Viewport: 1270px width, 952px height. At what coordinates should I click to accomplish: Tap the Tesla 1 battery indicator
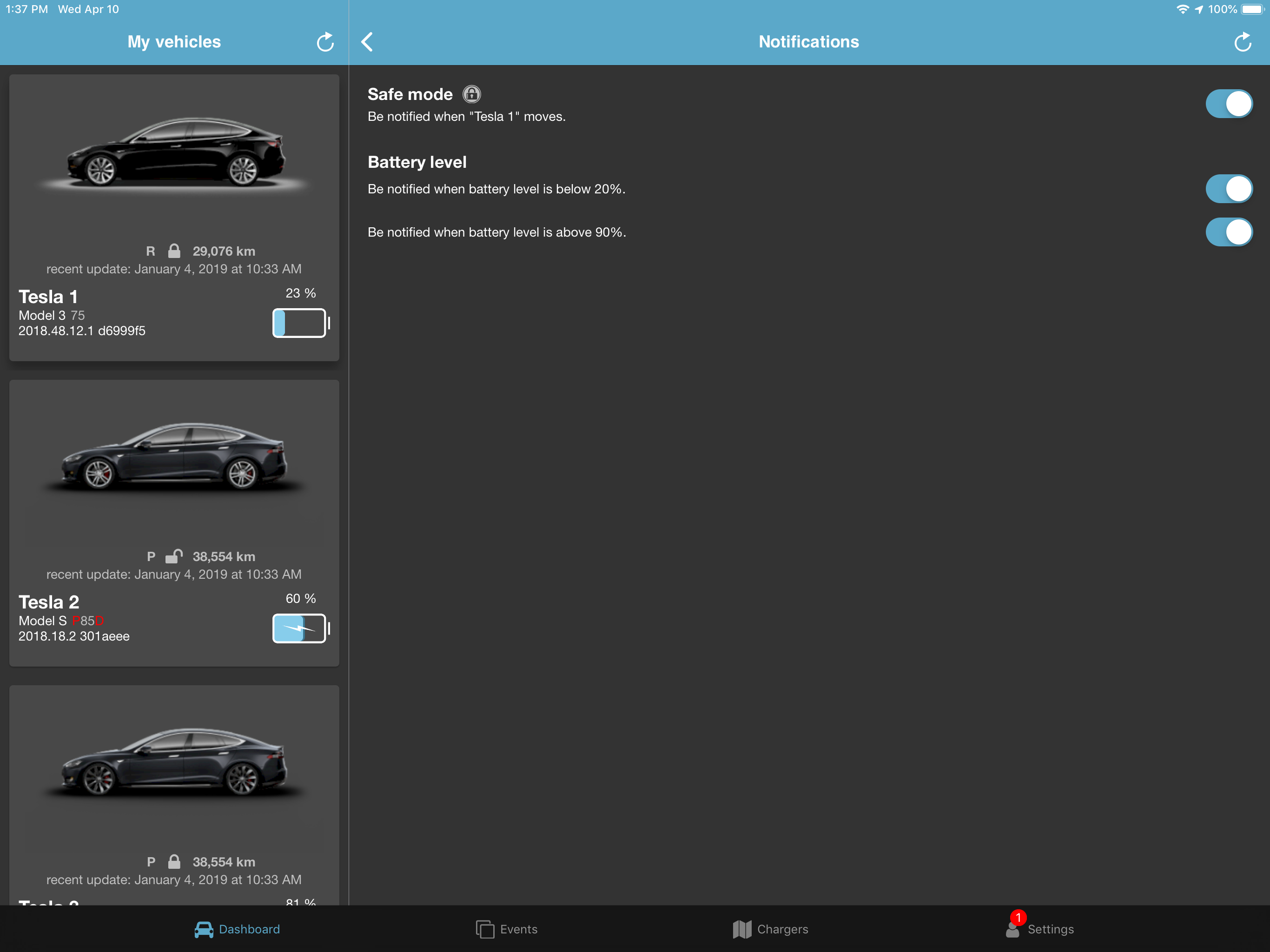[301, 323]
